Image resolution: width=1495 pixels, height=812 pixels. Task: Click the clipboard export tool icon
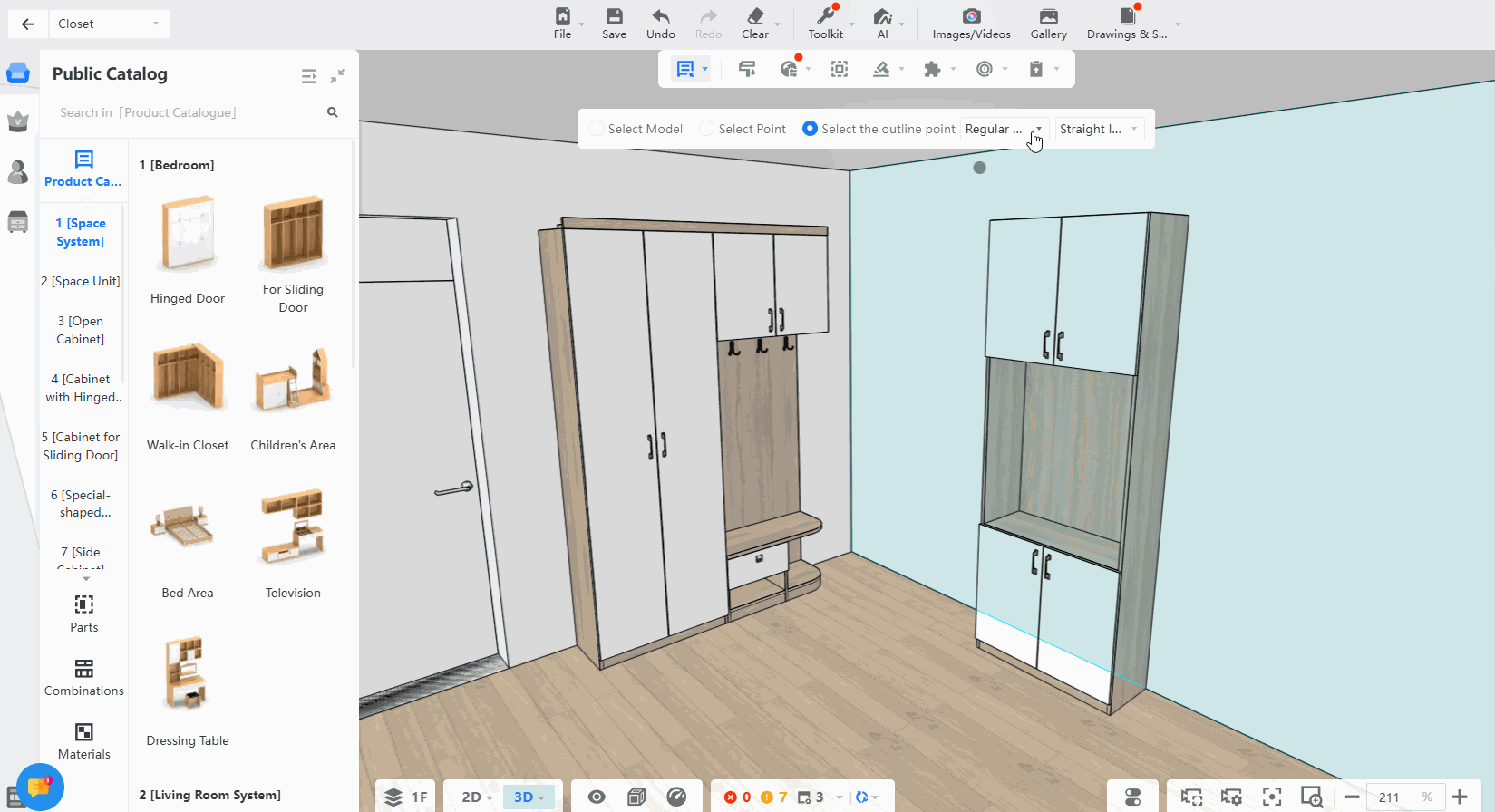pos(1036,69)
